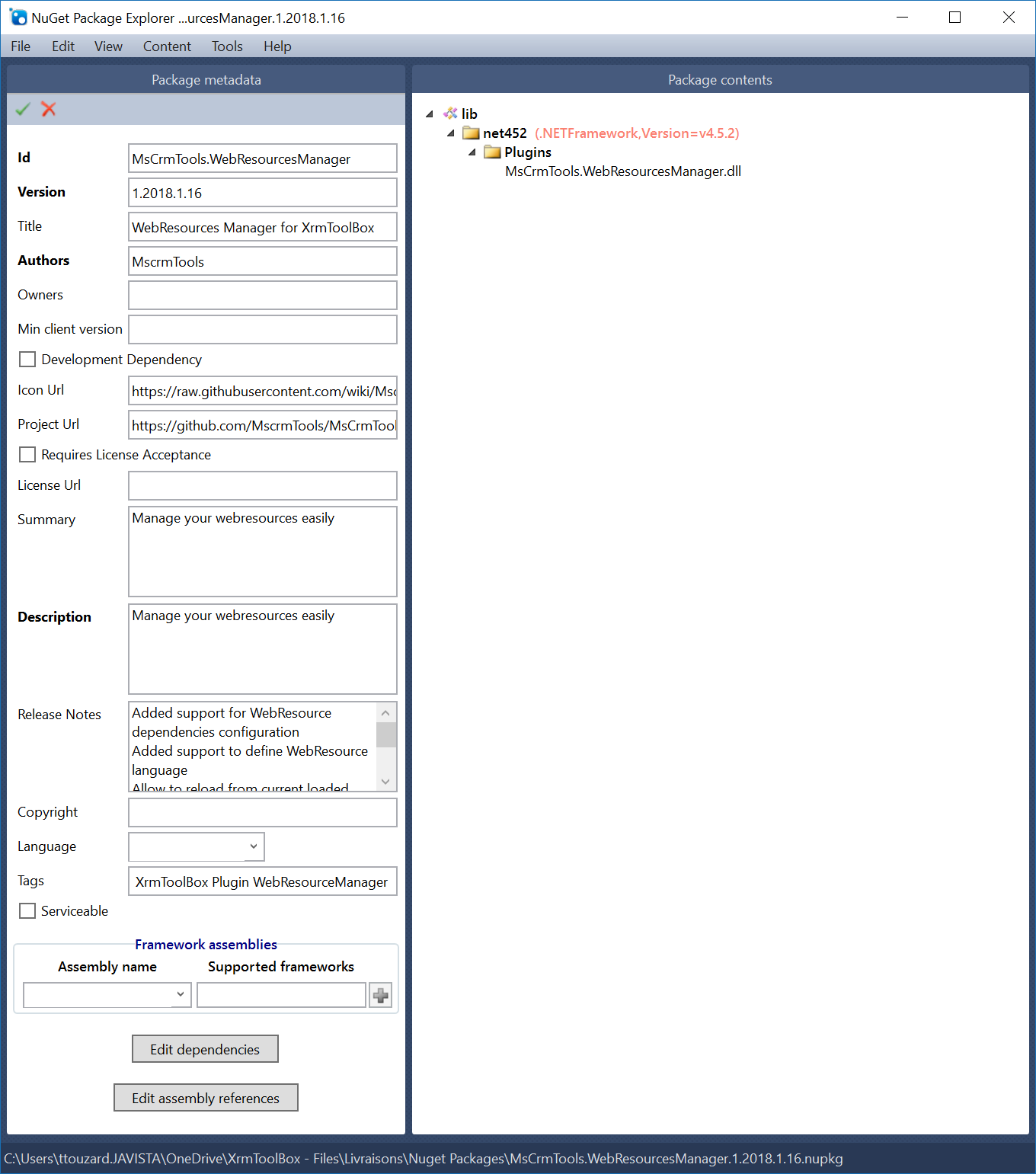
Task: Select the Plugins folder label
Action: 528,152
